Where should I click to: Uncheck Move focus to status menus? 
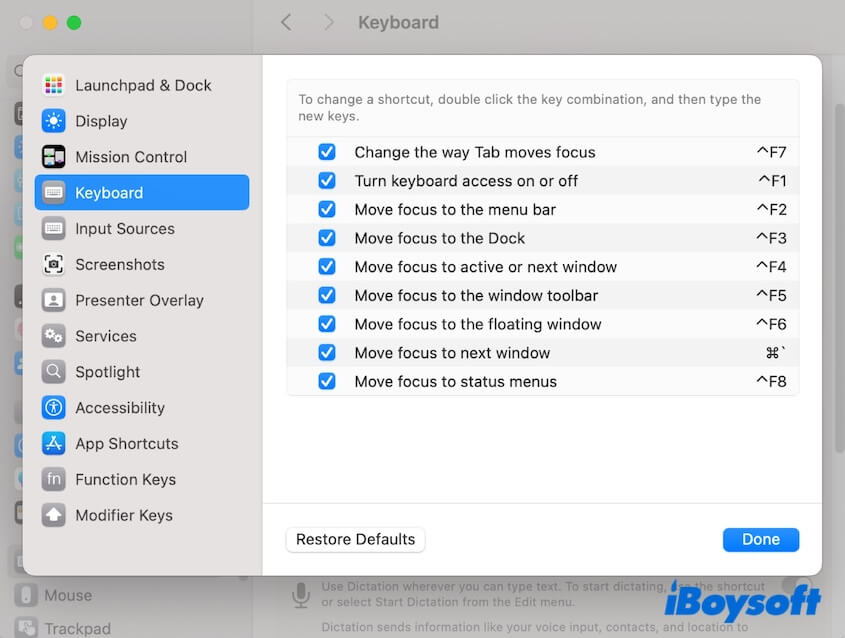(x=327, y=381)
